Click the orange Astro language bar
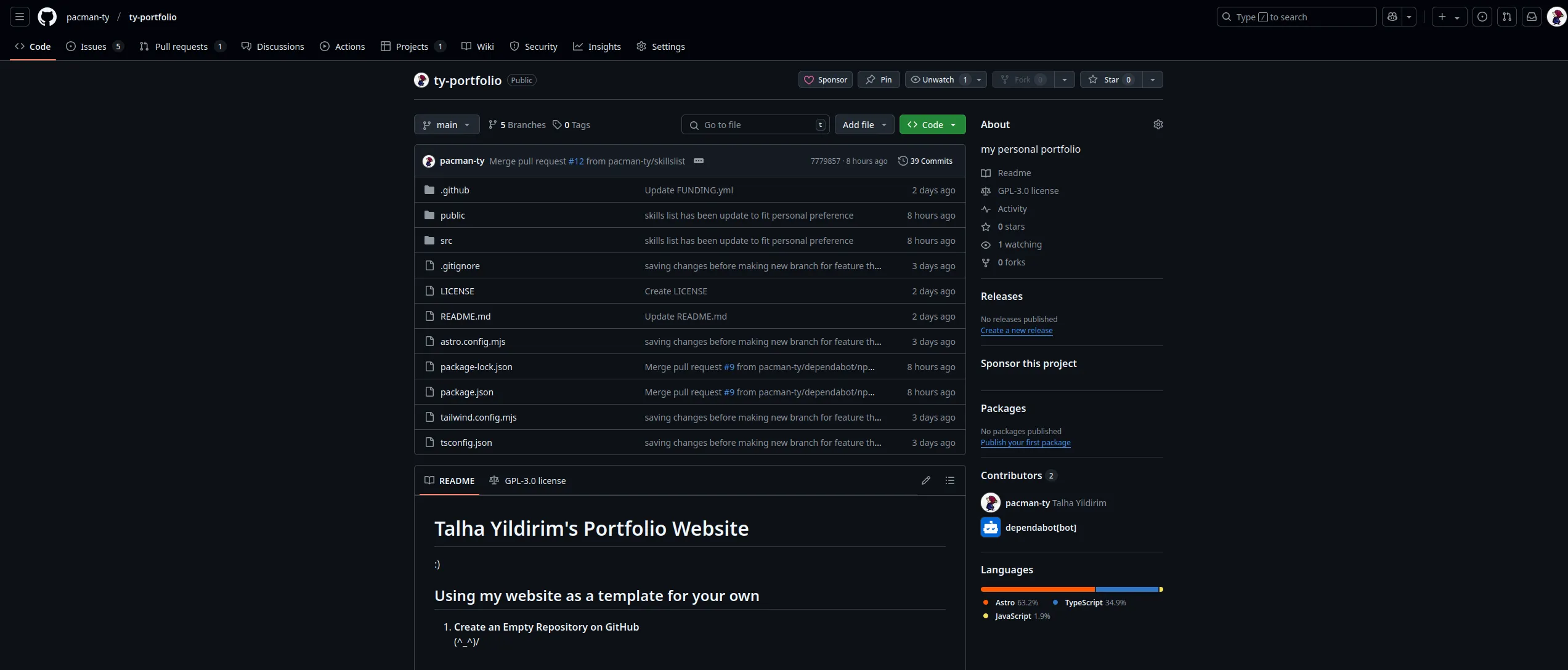Image resolution: width=1568 pixels, height=670 pixels. tap(1038, 589)
